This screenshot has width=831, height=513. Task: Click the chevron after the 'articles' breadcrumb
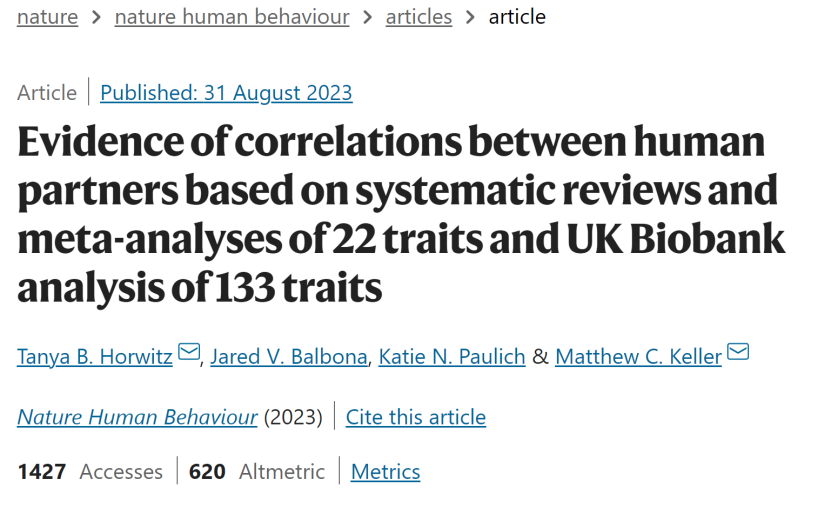470,17
